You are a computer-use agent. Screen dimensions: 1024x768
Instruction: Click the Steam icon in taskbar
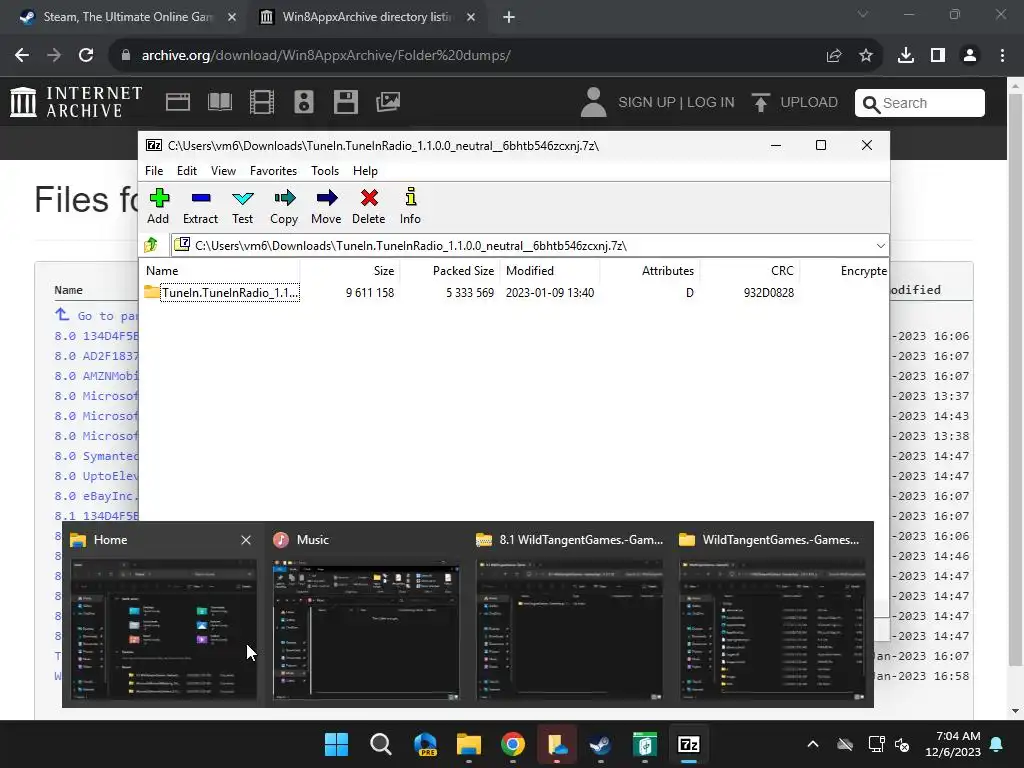point(600,744)
